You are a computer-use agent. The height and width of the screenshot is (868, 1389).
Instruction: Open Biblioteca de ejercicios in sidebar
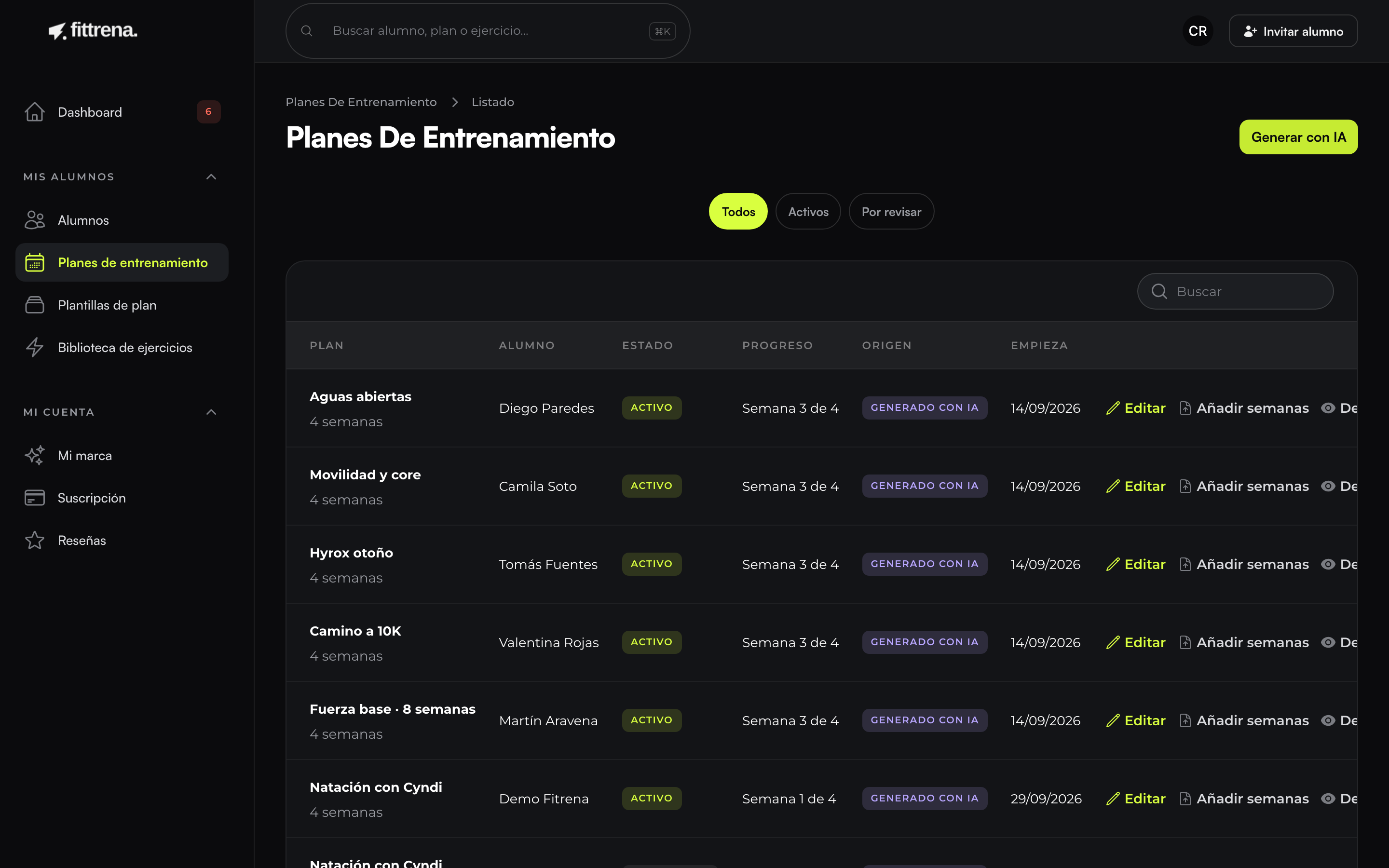click(122, 347)
